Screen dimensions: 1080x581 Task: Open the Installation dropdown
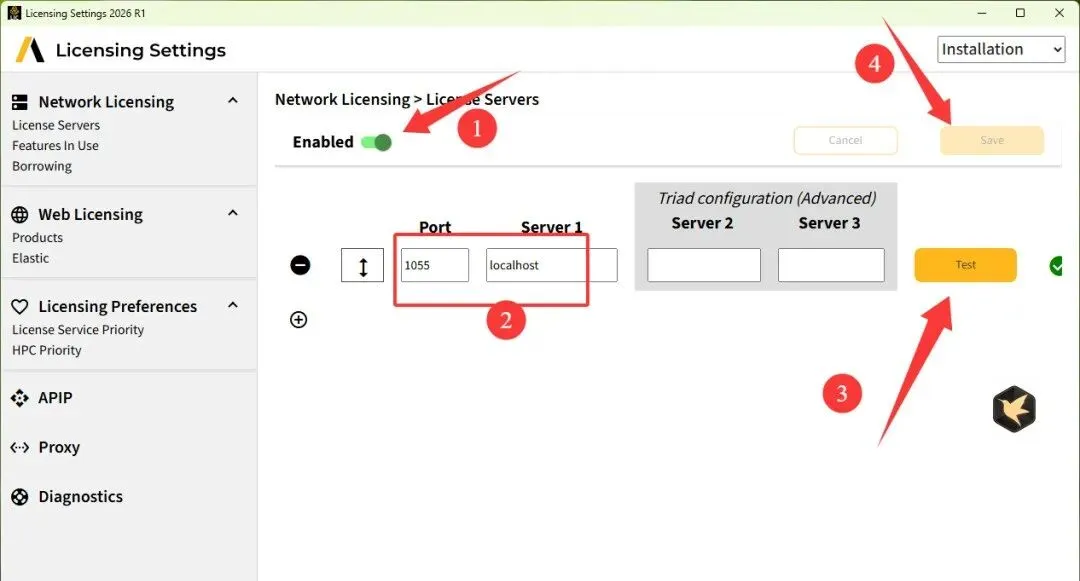[1001, 50]
